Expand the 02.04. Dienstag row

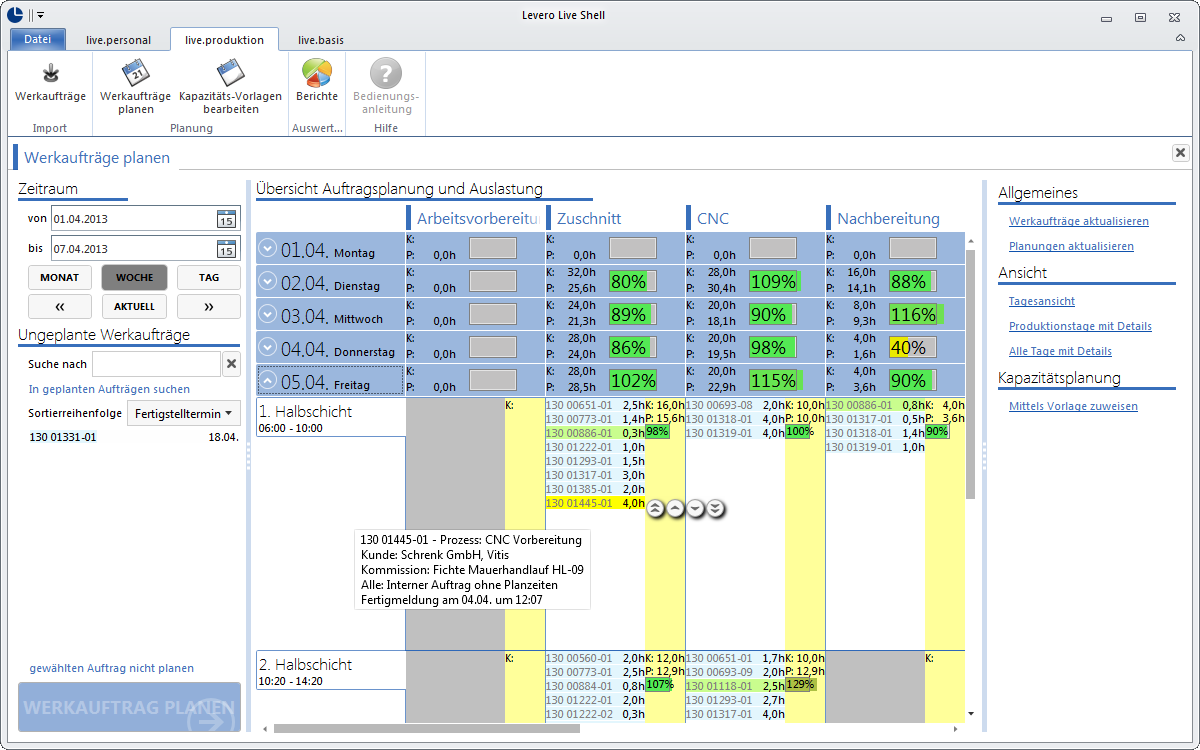267,281
